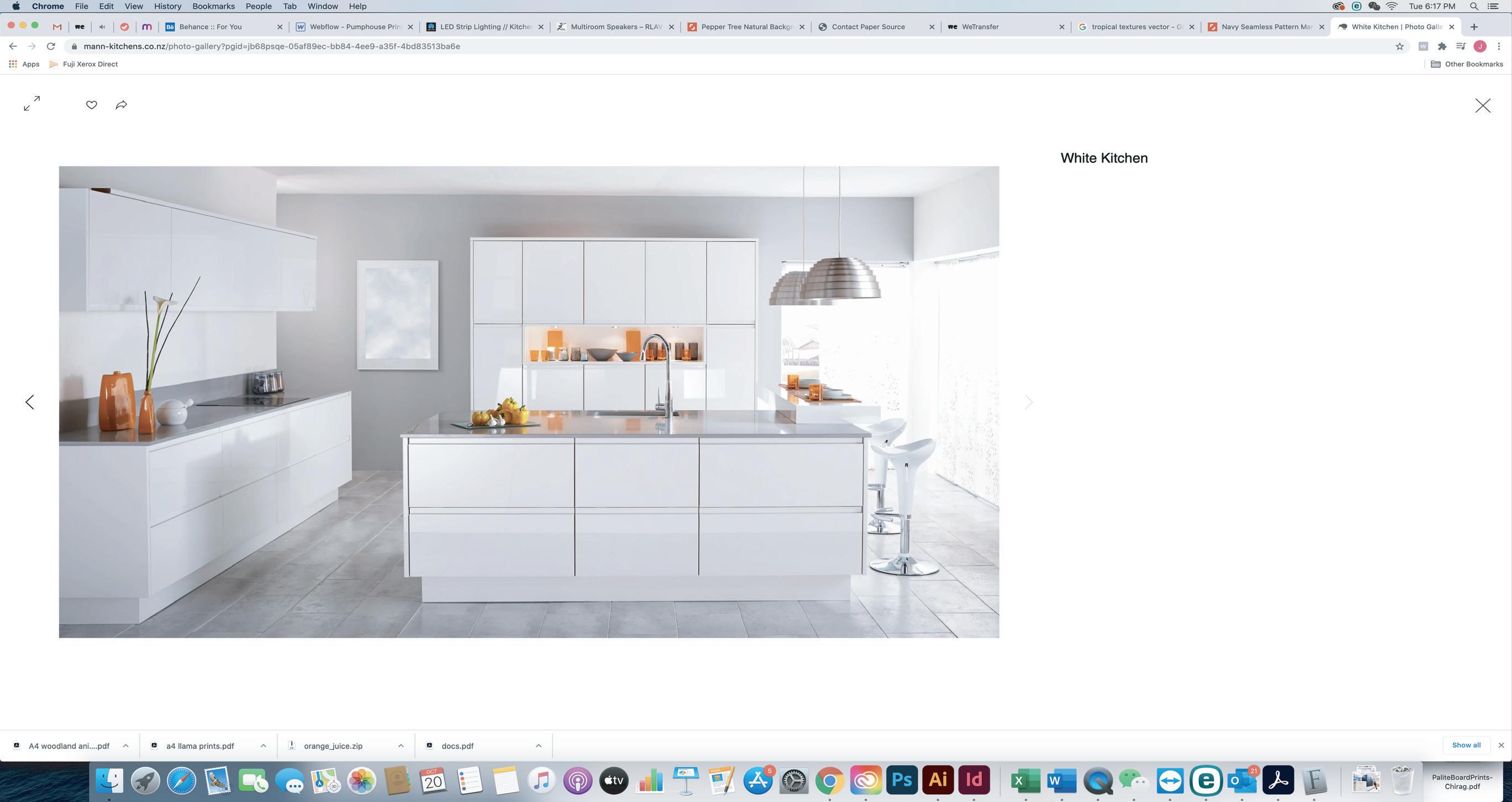The width and height of the screenshot is (1512, 802).
Task: Click Show all downloads
Action: coord(1466,745)
